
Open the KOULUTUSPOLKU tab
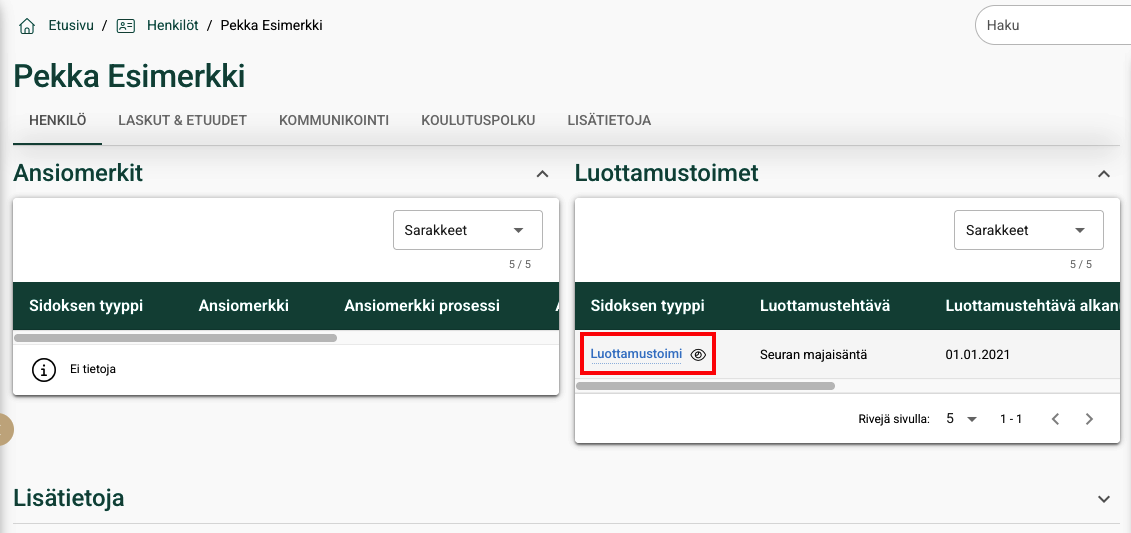click(x=478, y=120)
